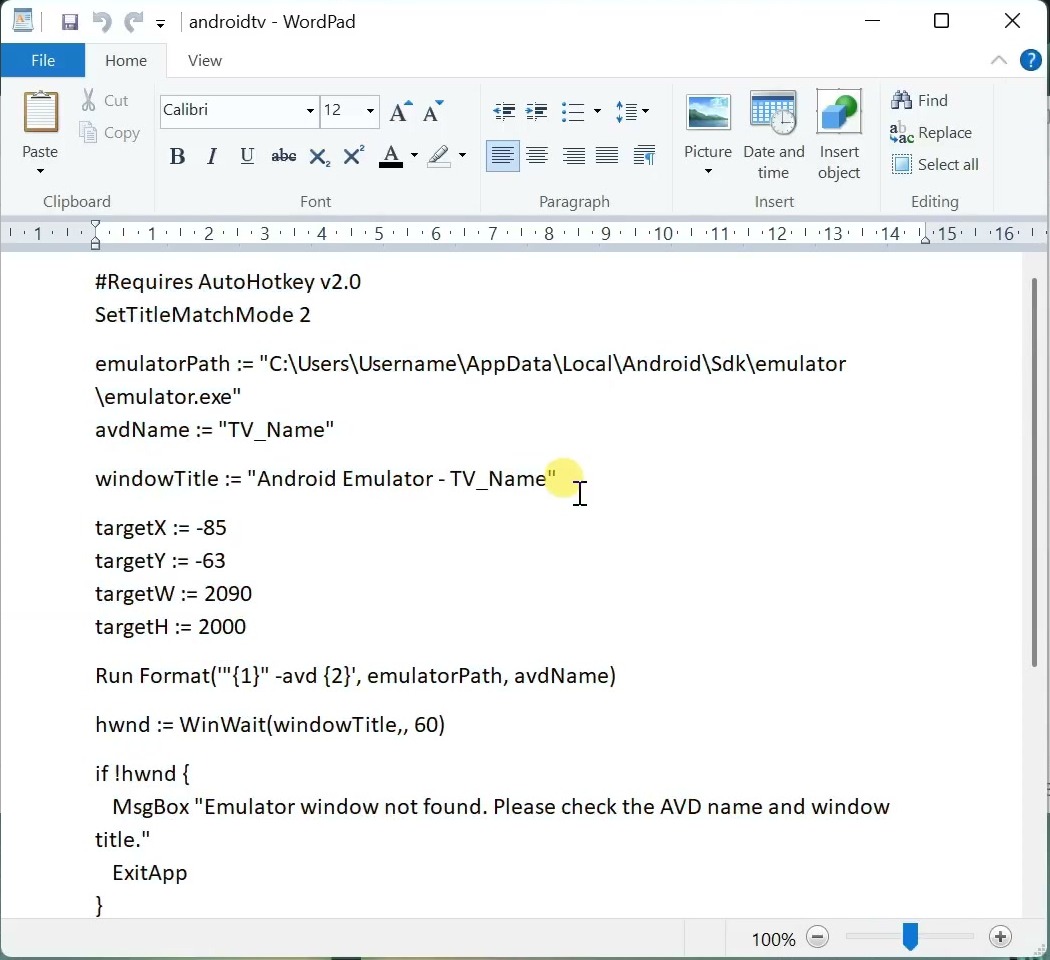1050x960 pixels.
Task: Expand the Paste options arrow
Action: [40, 171]
